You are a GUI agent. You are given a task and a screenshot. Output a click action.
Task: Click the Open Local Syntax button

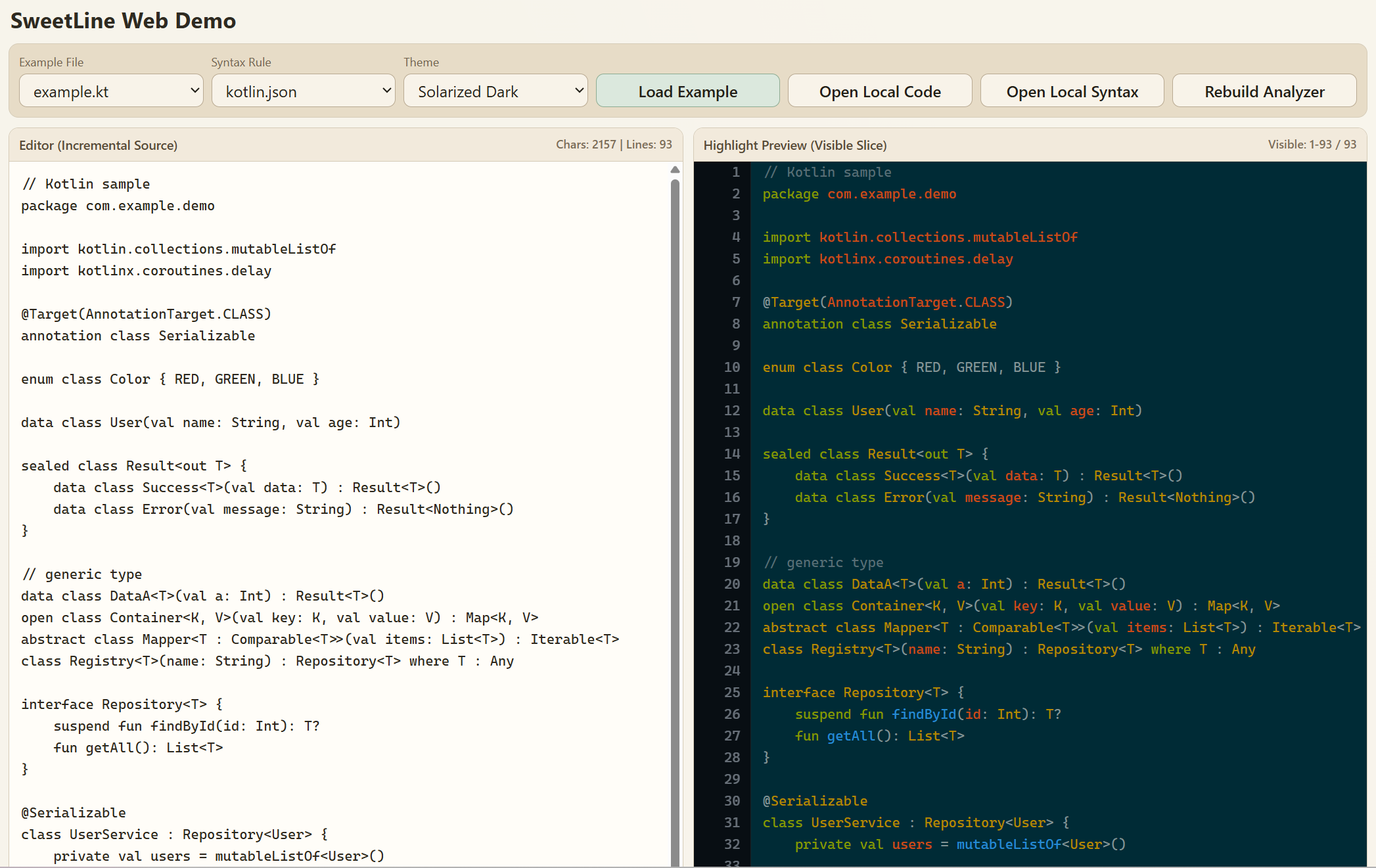pyautogui.click(x=1072, y=91)
